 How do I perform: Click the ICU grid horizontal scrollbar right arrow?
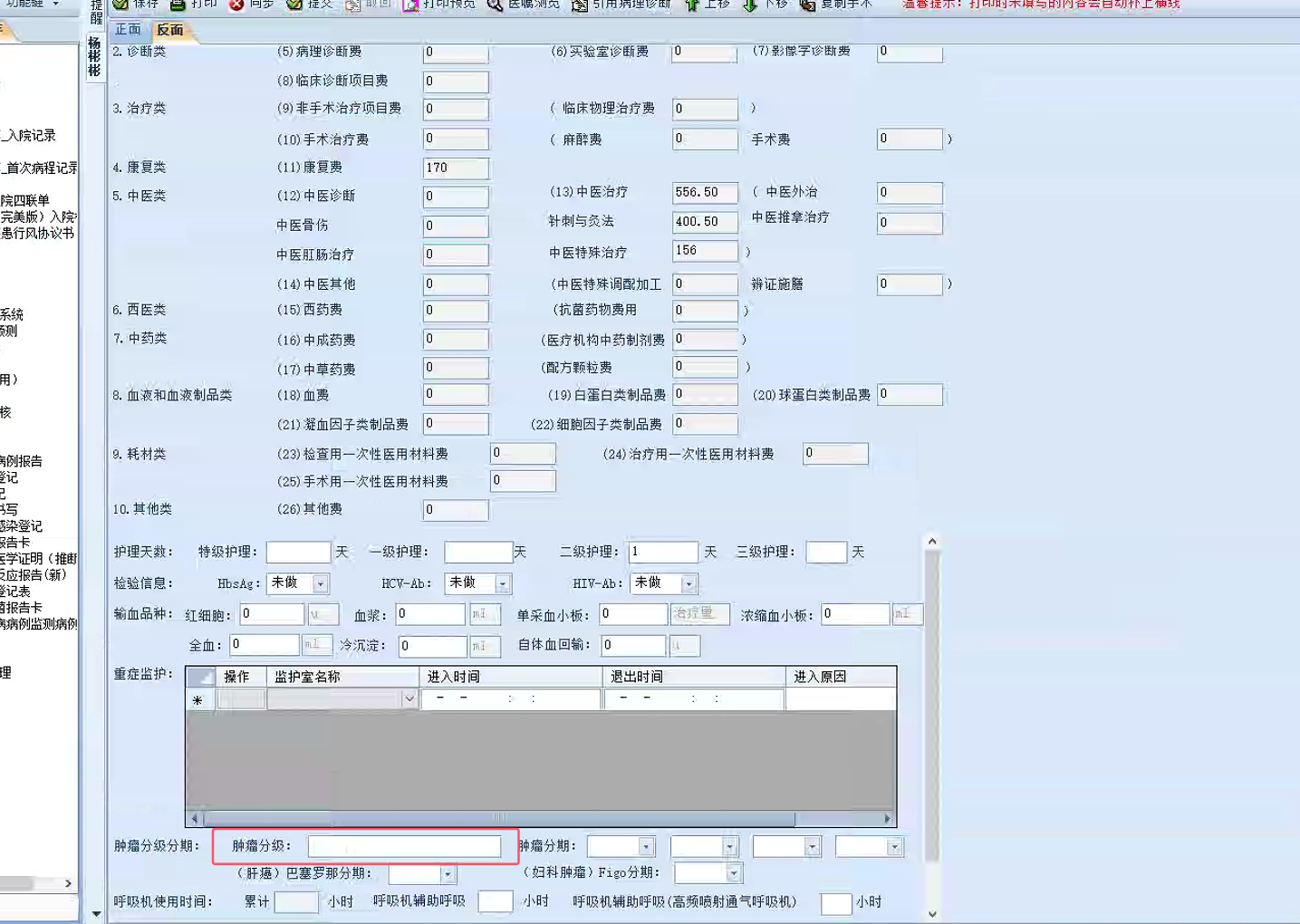tap(888, 819)
